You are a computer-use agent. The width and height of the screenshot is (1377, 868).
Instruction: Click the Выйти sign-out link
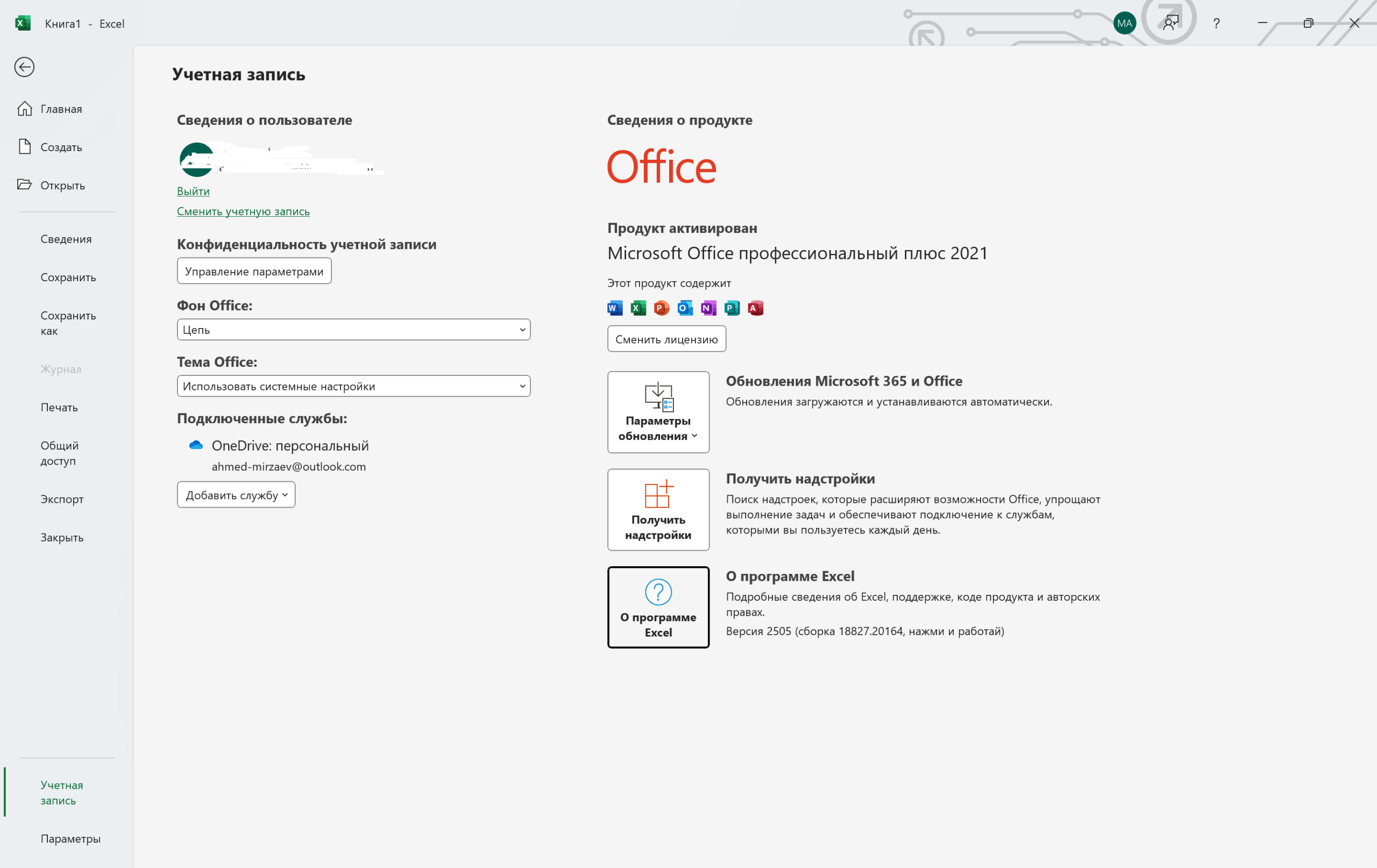[193, 191]
